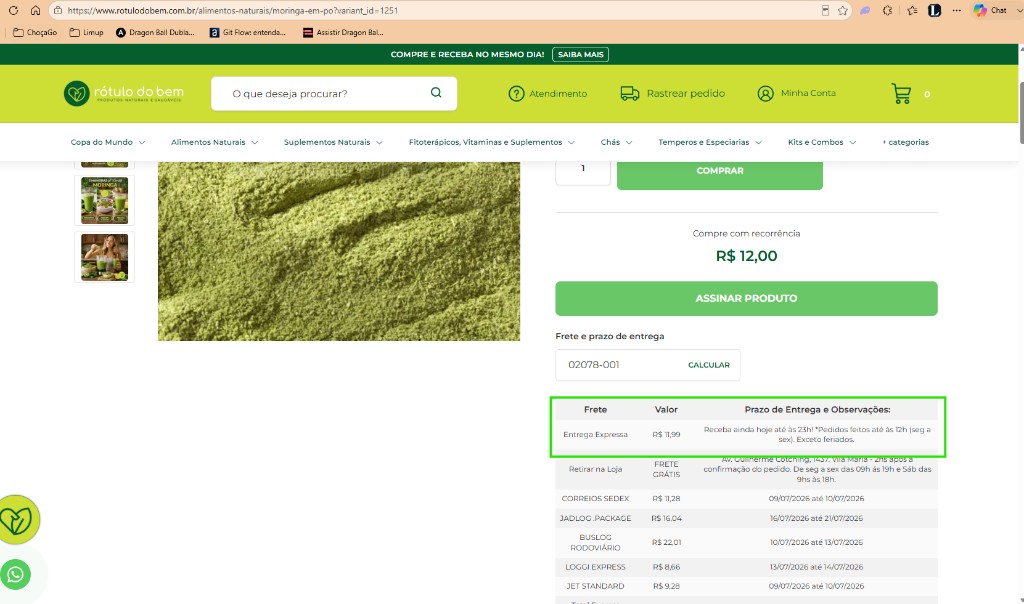The image size is (1024, 604).
Task: Expand the Temperos e Especiarias menu
Action: pos(710,142)
